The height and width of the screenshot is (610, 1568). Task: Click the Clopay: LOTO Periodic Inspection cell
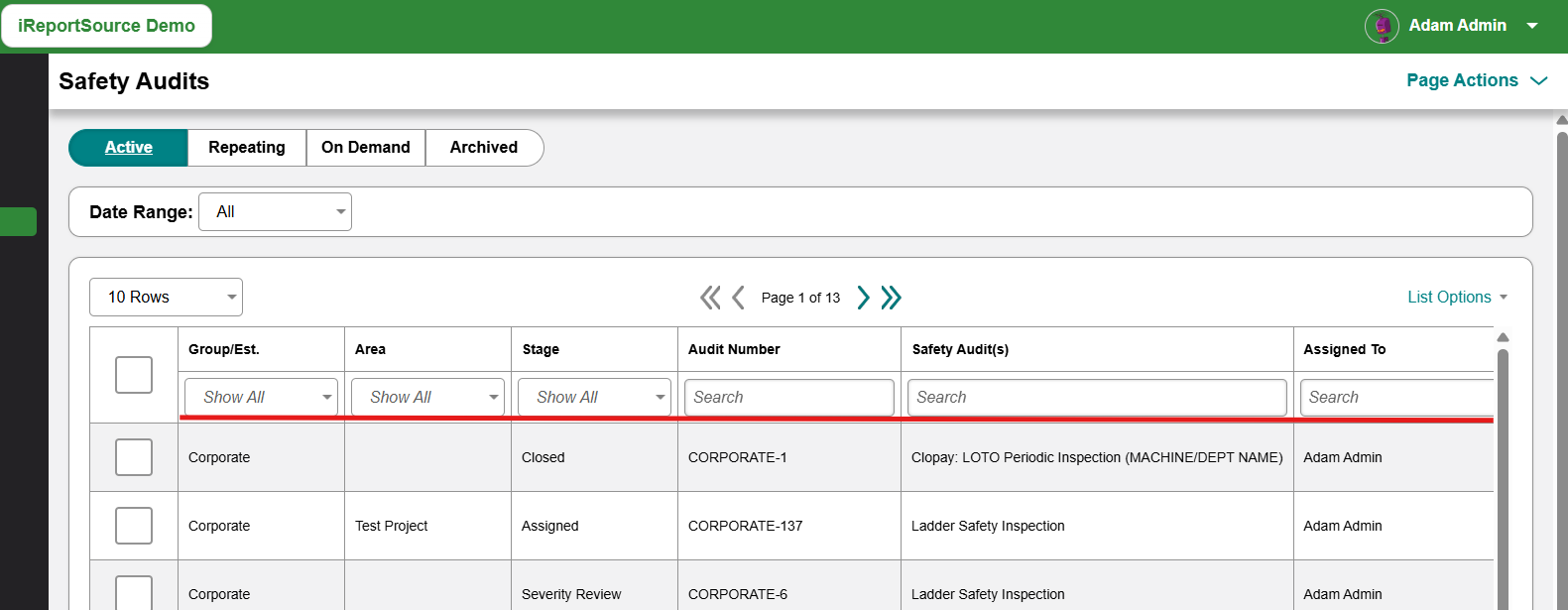pyautogui.click(x=1097, y=457)
